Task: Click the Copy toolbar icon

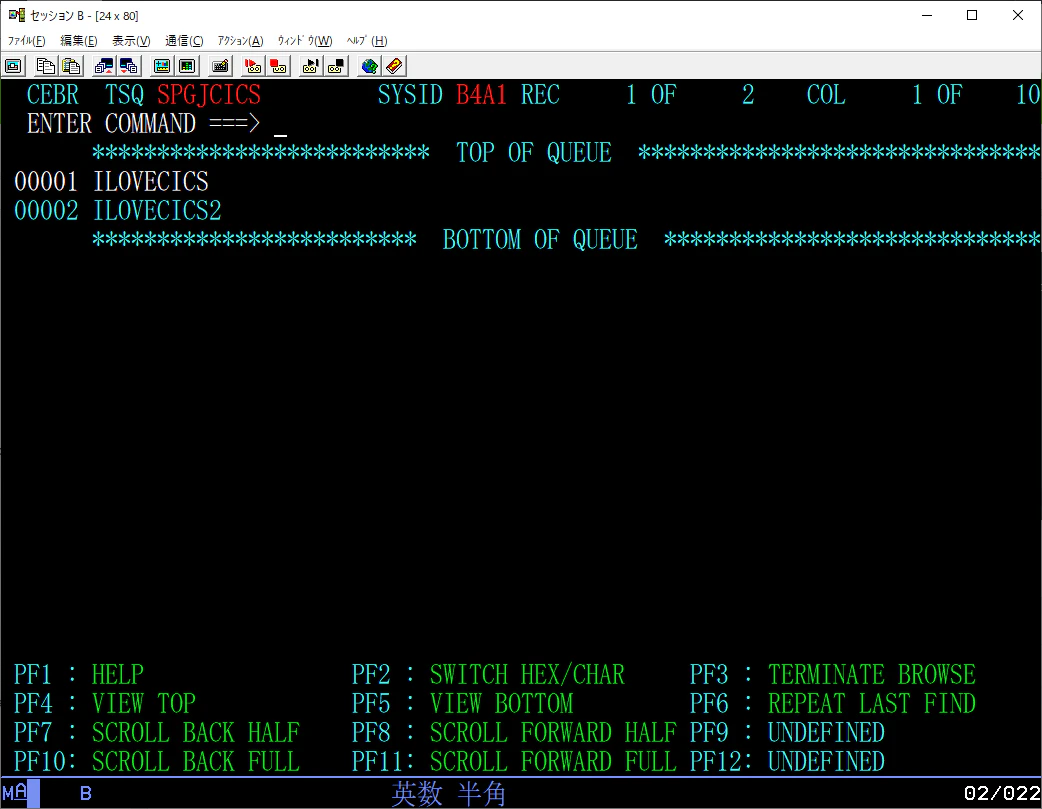Action: click(46, 66)
